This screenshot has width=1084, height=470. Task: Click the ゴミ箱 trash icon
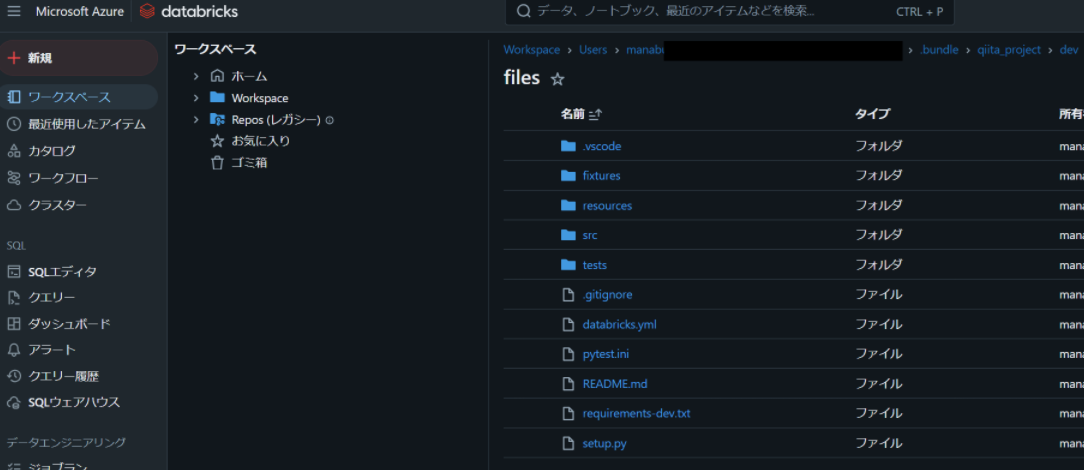tap(217, 163)
